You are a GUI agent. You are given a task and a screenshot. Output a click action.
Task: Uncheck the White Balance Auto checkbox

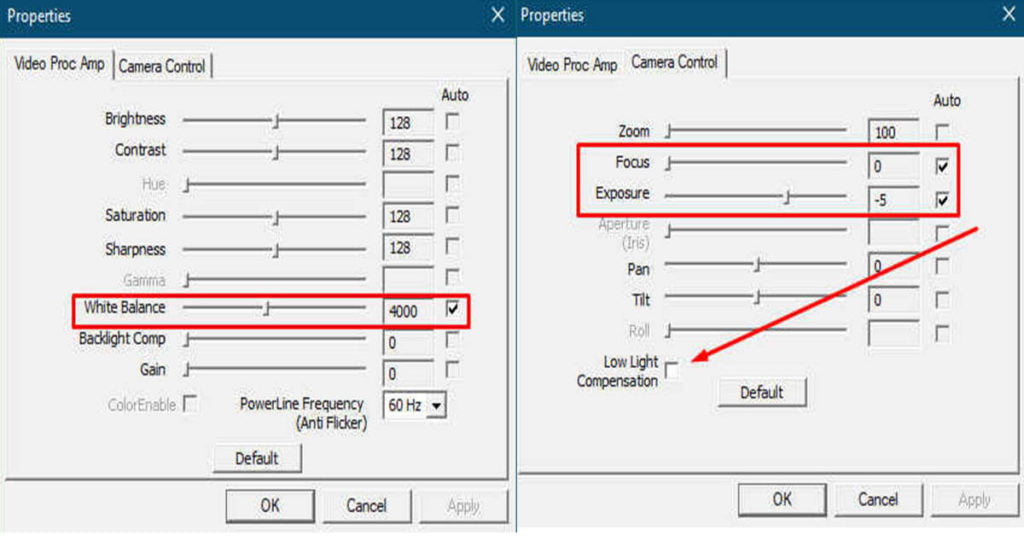pos(454,310)
